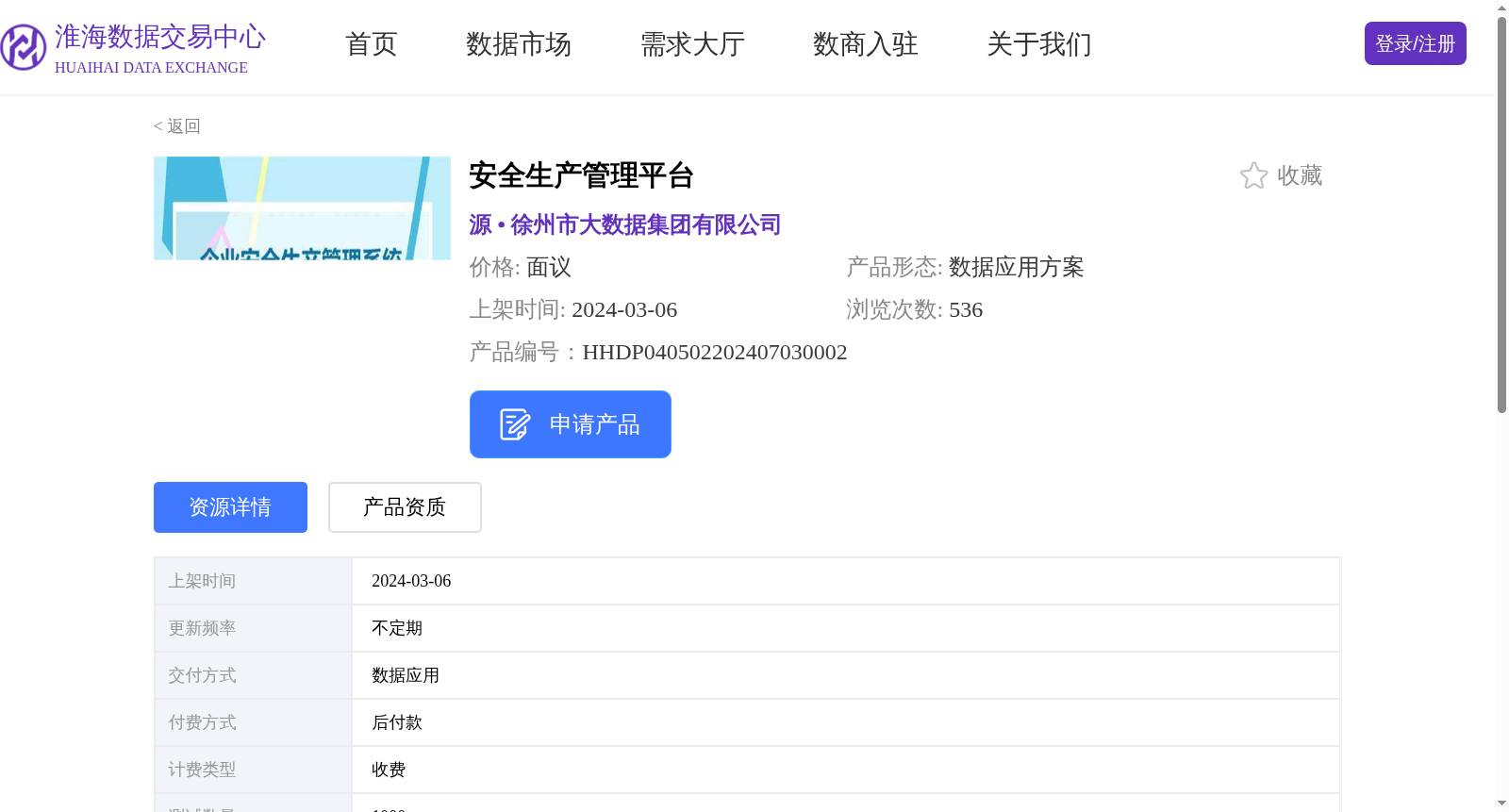
Task: Click the 淮海数据交易中心 site title
Action: pos(160,37)
